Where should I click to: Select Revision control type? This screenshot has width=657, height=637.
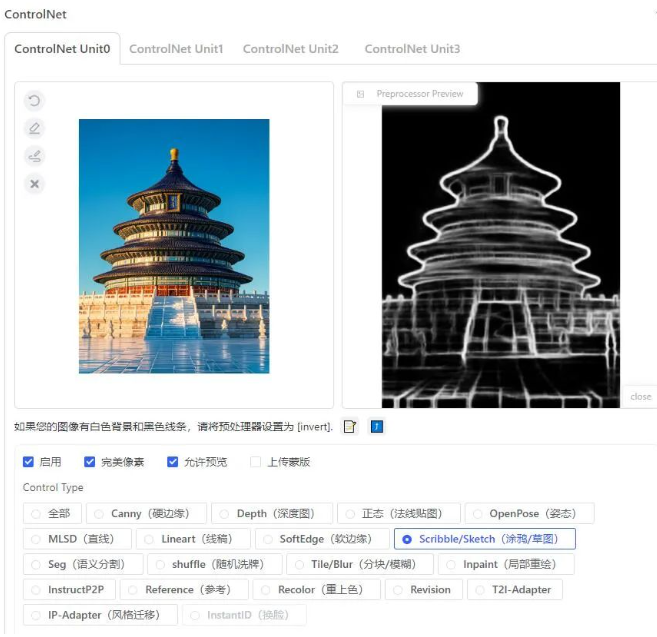tap(424, 590)
